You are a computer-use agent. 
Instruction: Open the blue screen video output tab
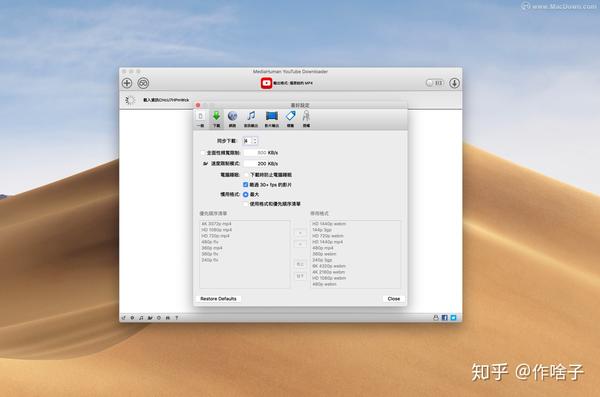[272, 119]
